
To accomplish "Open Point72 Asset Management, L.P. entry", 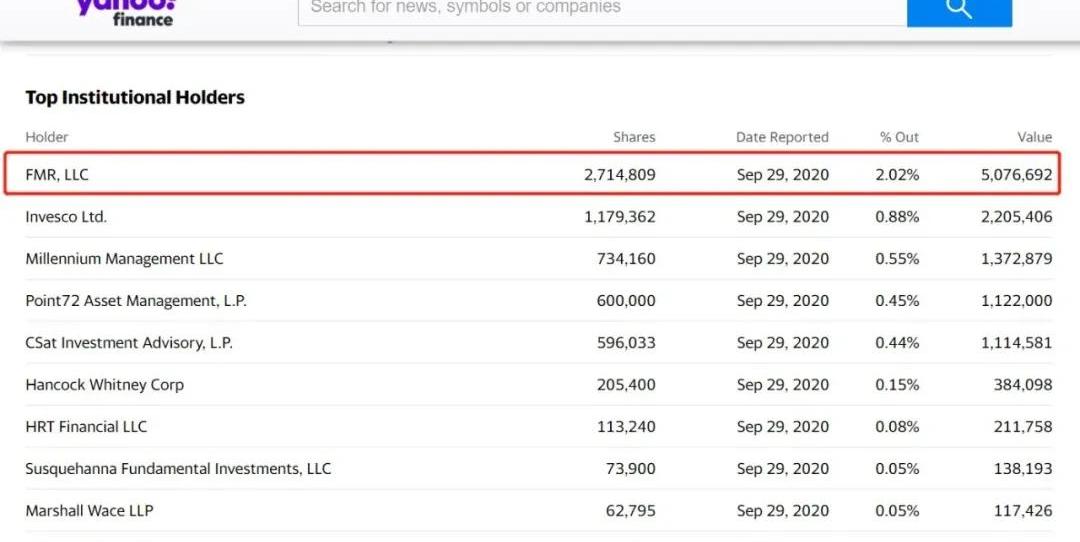I will tap(136, 301).
